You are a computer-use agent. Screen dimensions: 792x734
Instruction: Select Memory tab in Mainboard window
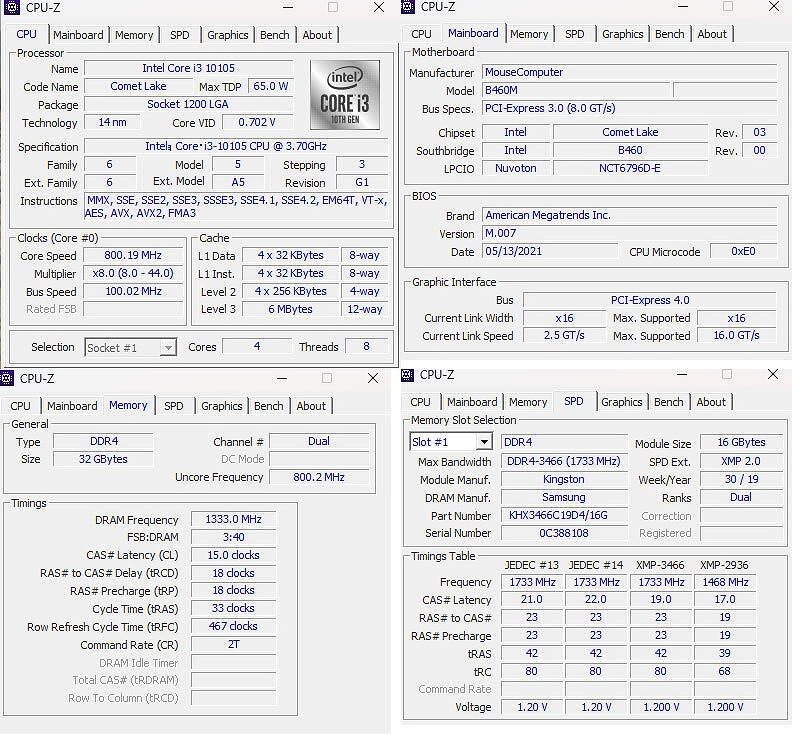pyautogui.click(x=529, y=34)
